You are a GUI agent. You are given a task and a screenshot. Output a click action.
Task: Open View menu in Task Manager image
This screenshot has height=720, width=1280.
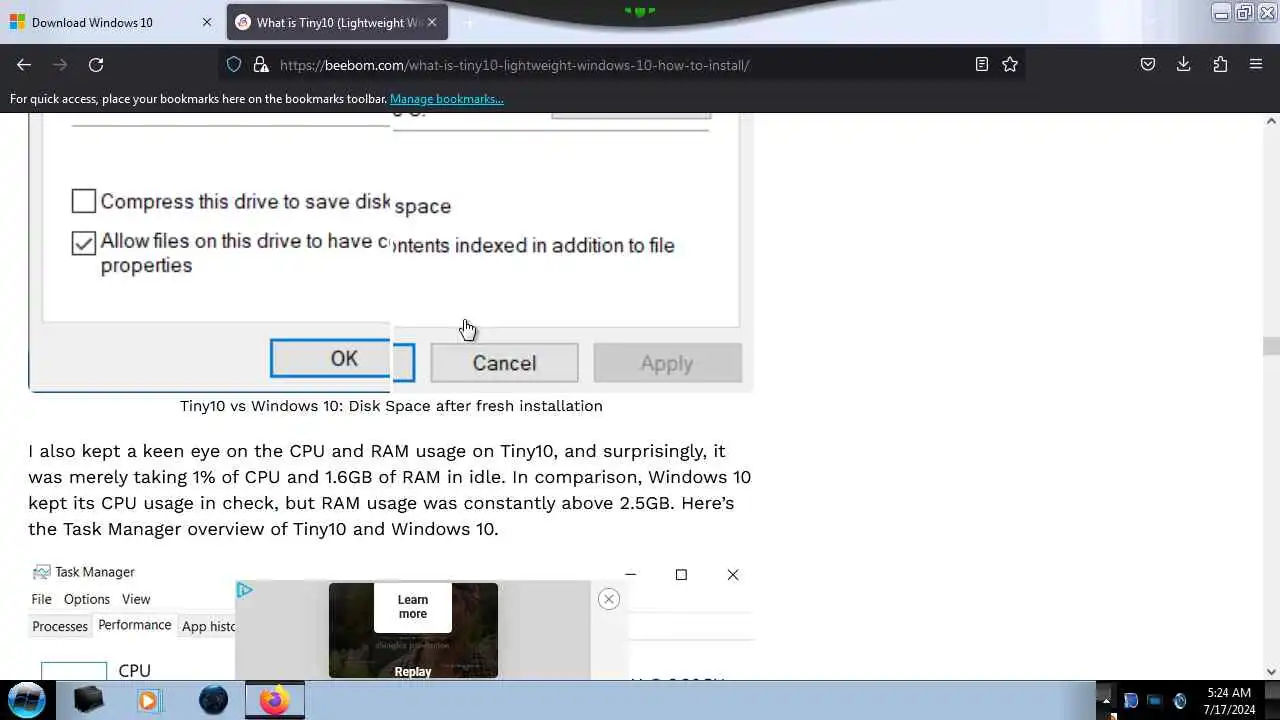click(x=136, y=599)
